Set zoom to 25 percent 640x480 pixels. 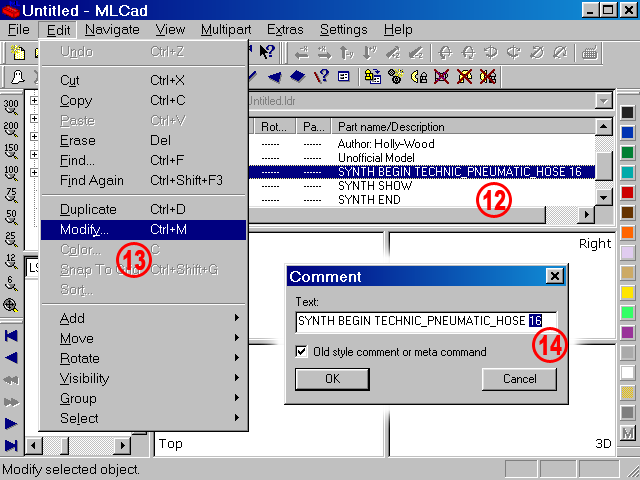(x=11, y=240)
